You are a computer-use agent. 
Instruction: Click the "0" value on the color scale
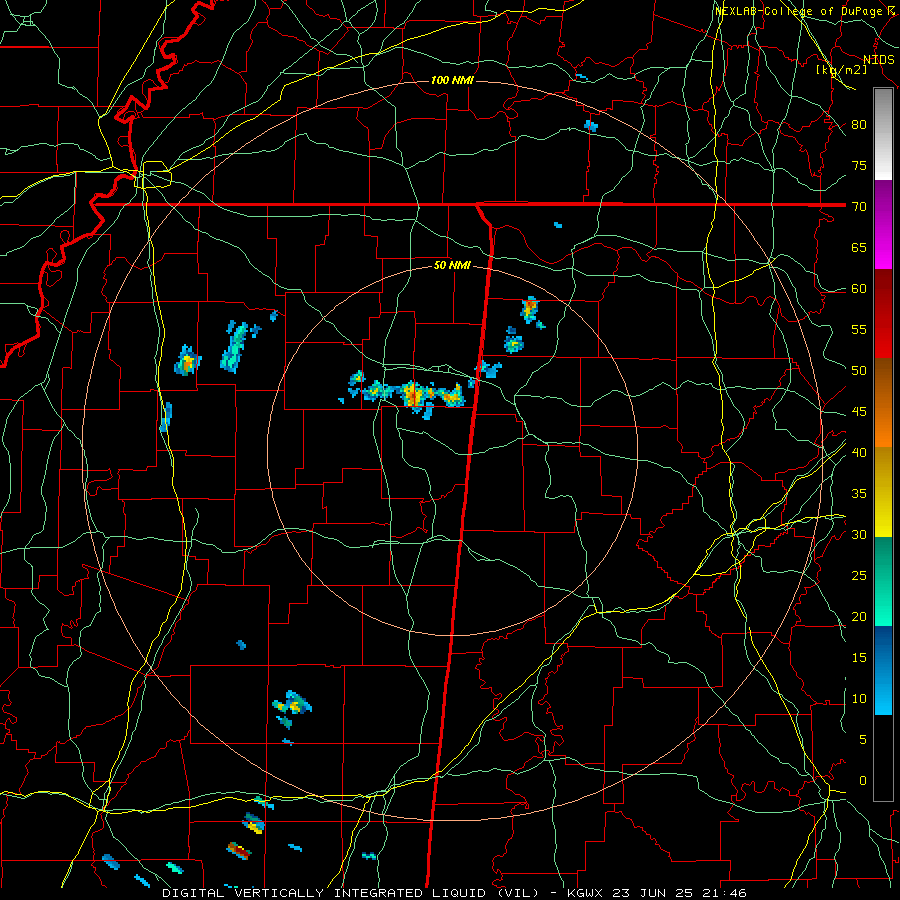click(863, 781)
